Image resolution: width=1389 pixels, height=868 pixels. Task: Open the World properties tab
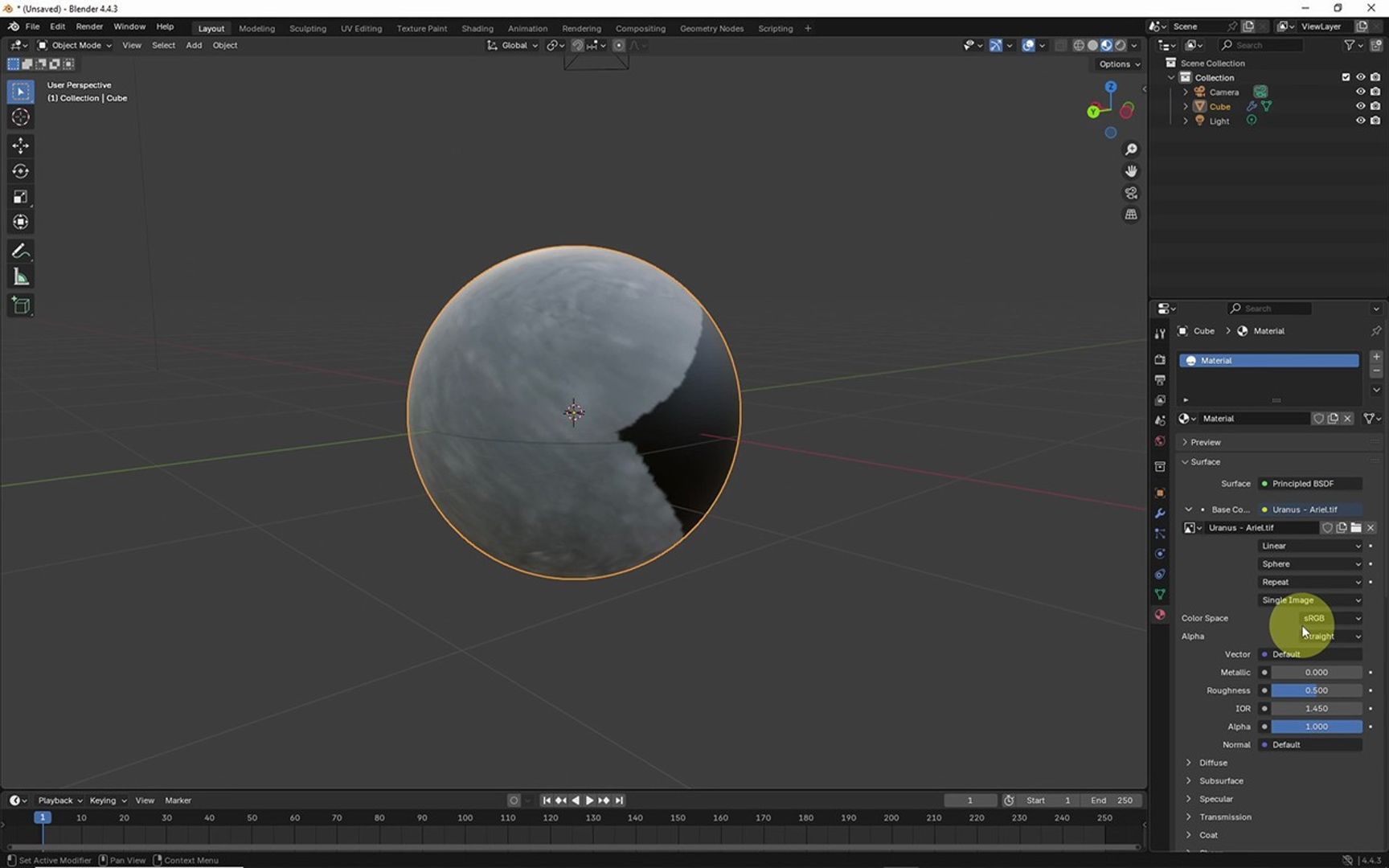pyautogui.click(x=1160, y=441)
